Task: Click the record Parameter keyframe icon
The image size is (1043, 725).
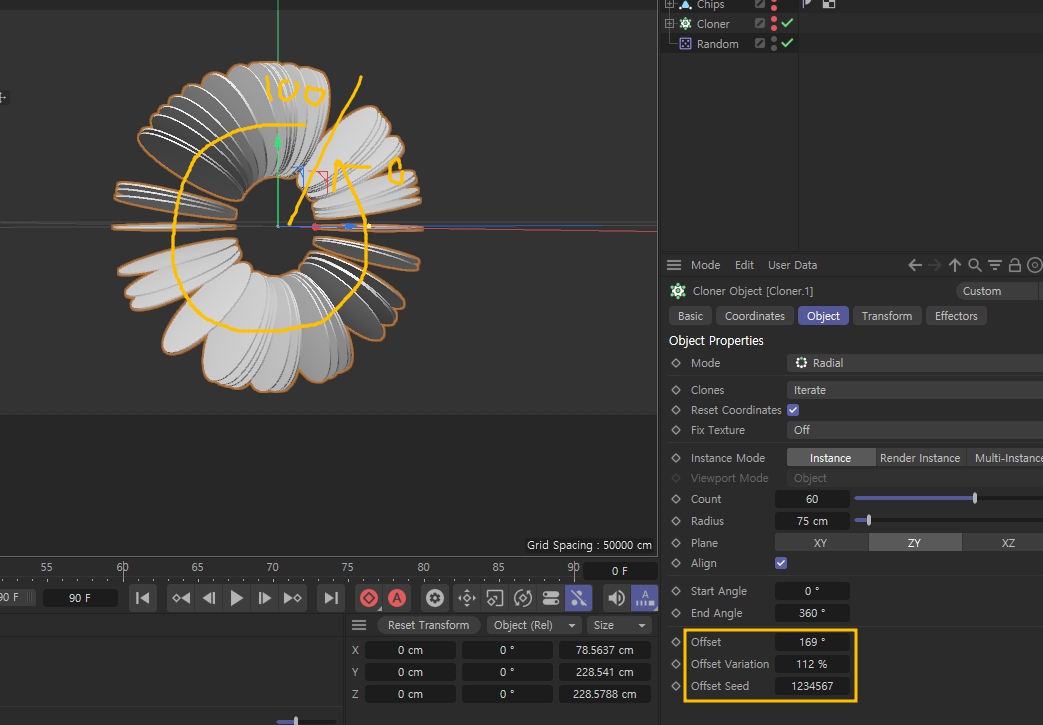Action: coord(551,597)
